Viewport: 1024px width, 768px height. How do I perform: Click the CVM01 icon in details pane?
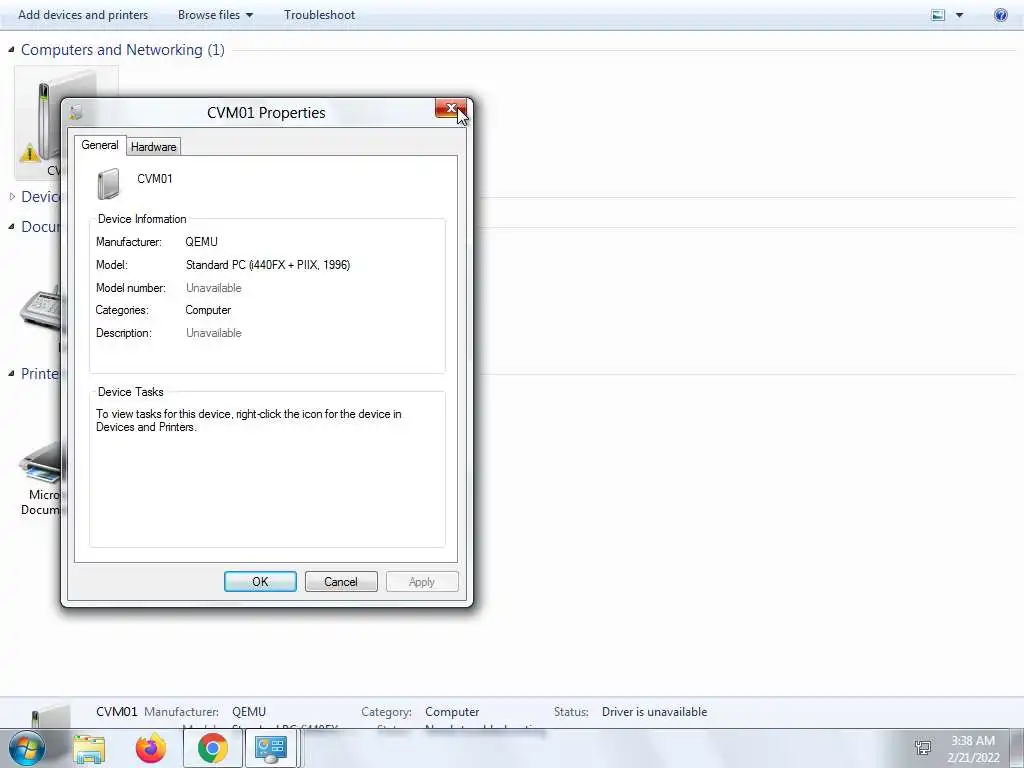coord(50,716)
